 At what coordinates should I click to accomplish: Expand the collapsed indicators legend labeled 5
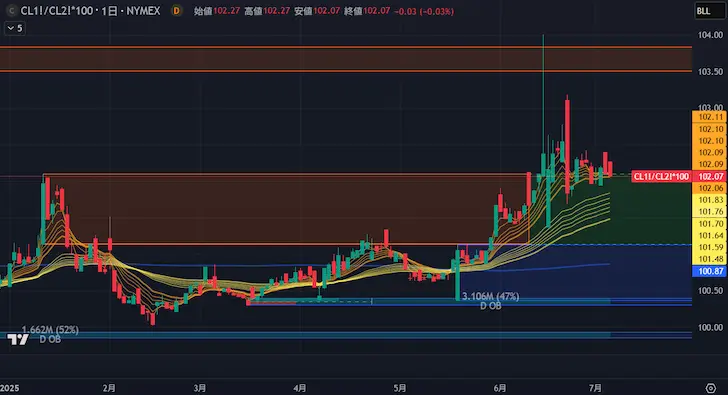coord(14,28)
